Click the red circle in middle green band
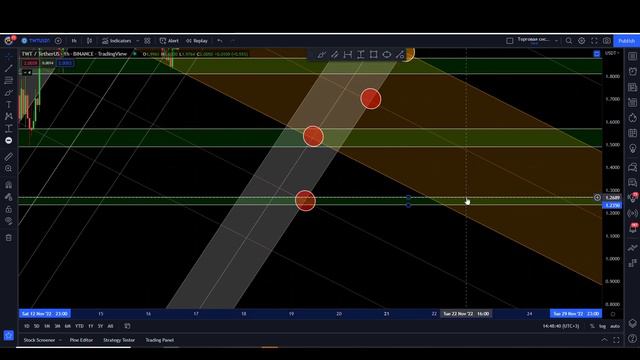Viewport: 640px width, 360px height. [313, 136]
